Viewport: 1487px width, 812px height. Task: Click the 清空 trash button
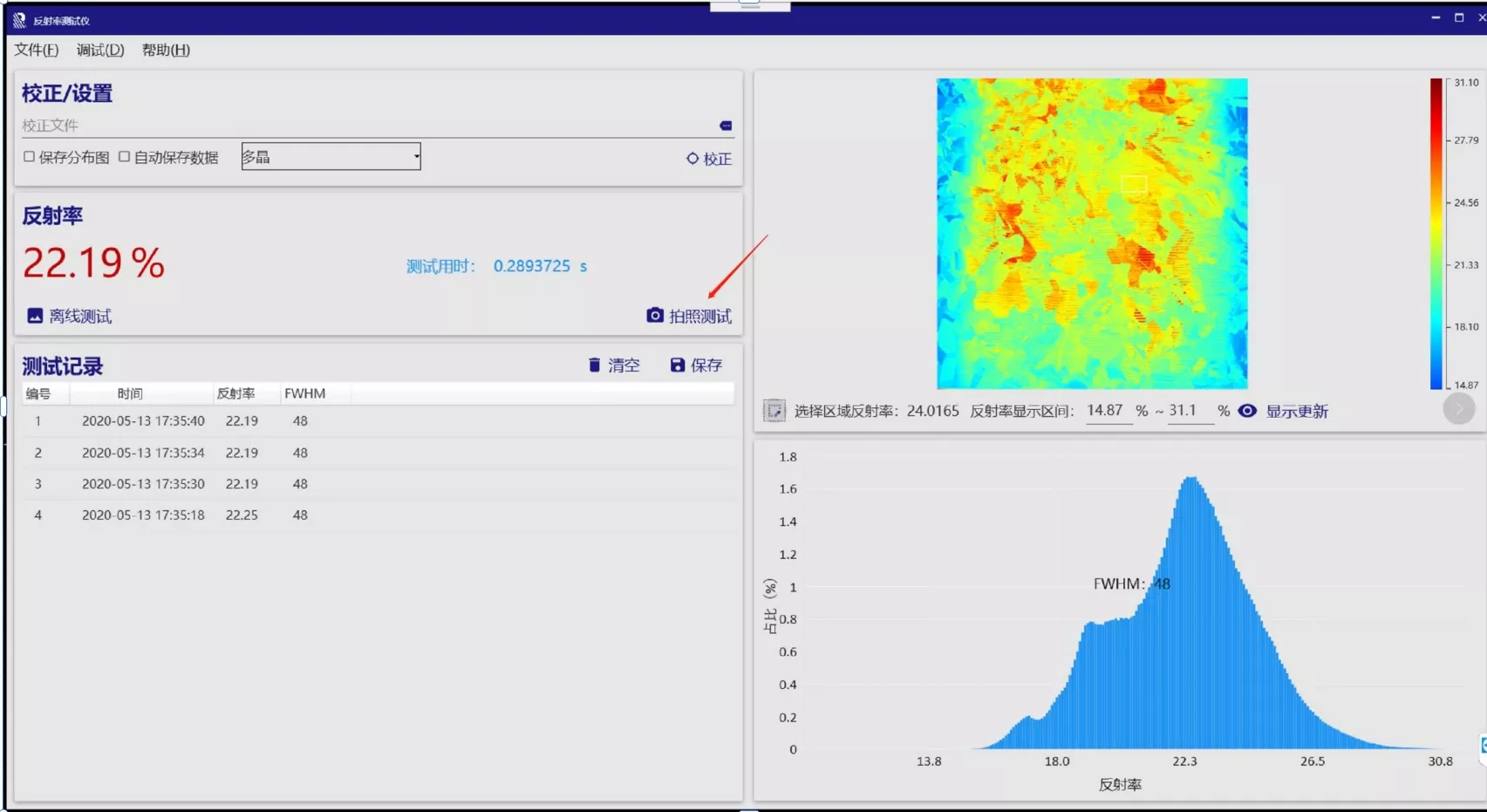pos(614,365)
